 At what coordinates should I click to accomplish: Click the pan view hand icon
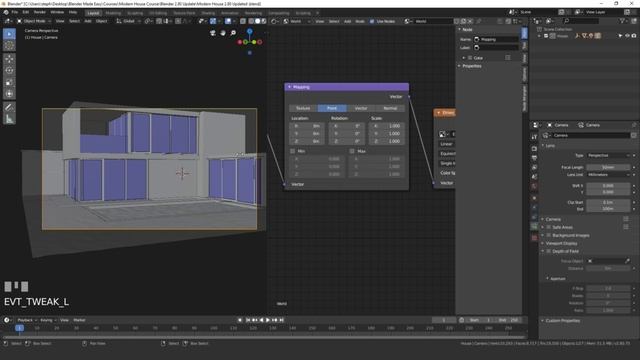223,33
